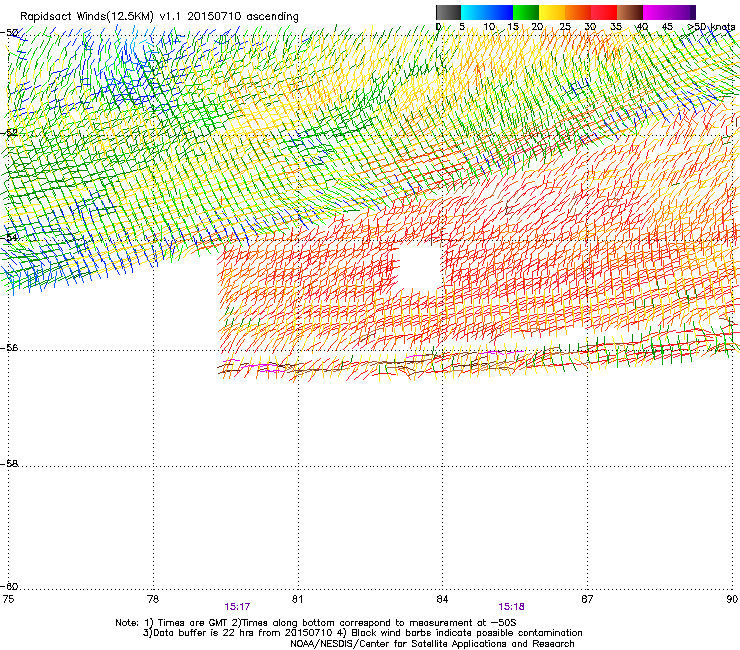Select the '81' longitude axis label
This screenshot has width=740, height=650.
pyautogui.click(x=297, y=599)
